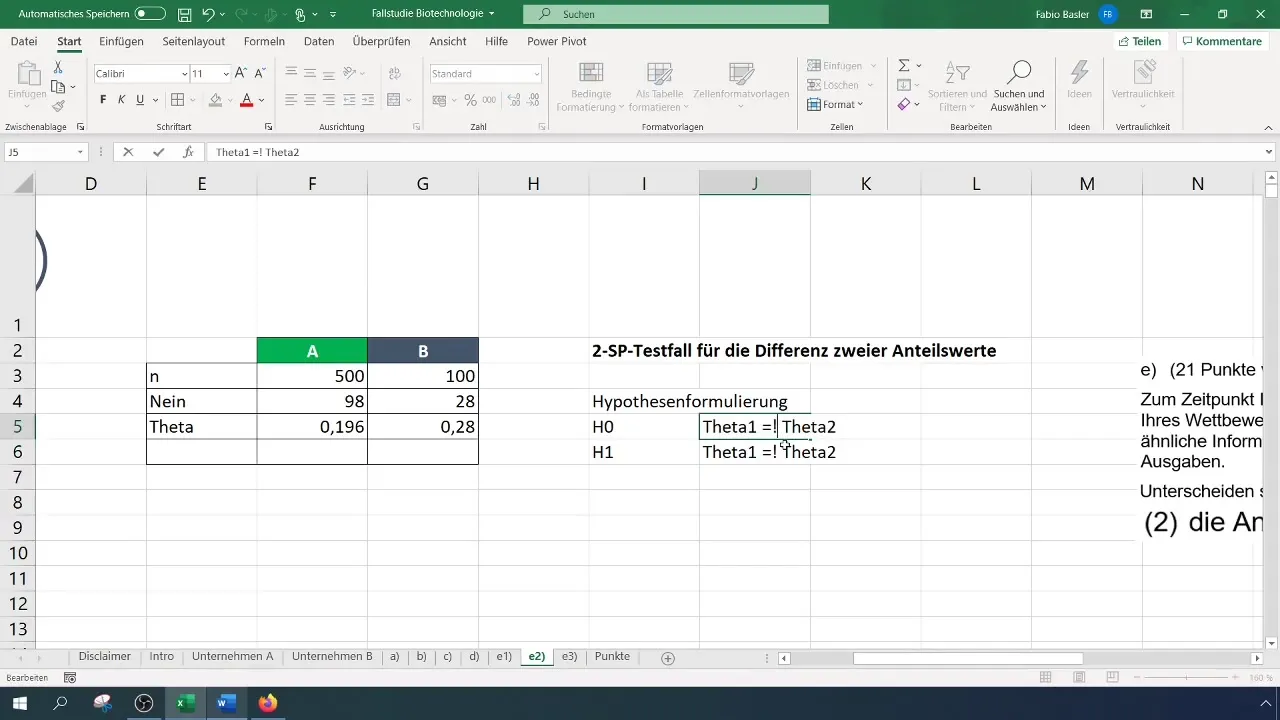Click the Name Box showing J5

45,152
